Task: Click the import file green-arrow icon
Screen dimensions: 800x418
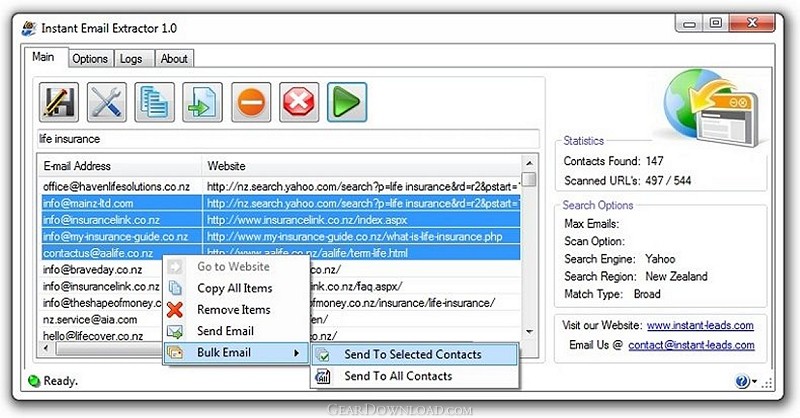Action: [x=203, y=102]
